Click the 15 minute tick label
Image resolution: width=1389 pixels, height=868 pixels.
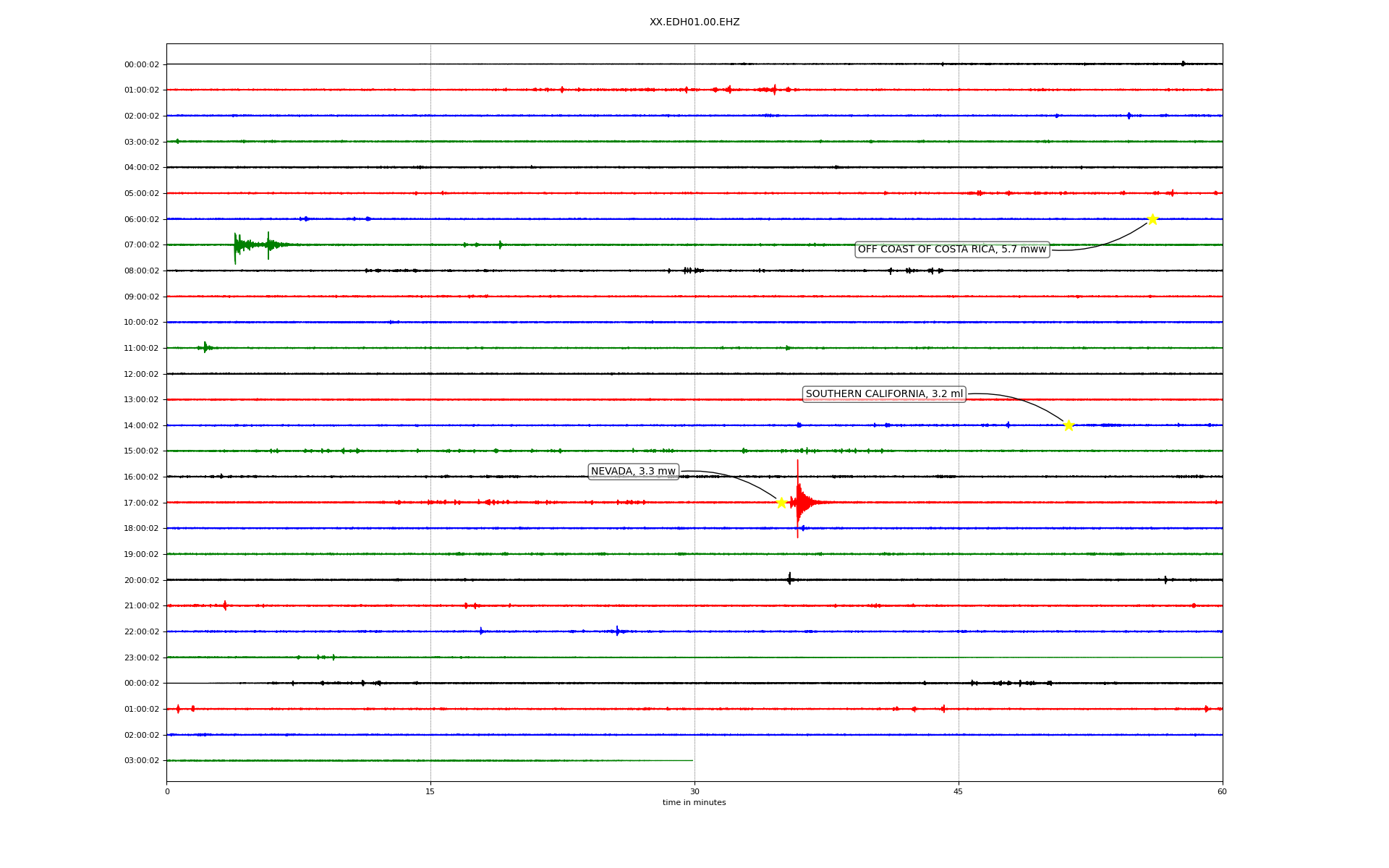pos(430,791)
